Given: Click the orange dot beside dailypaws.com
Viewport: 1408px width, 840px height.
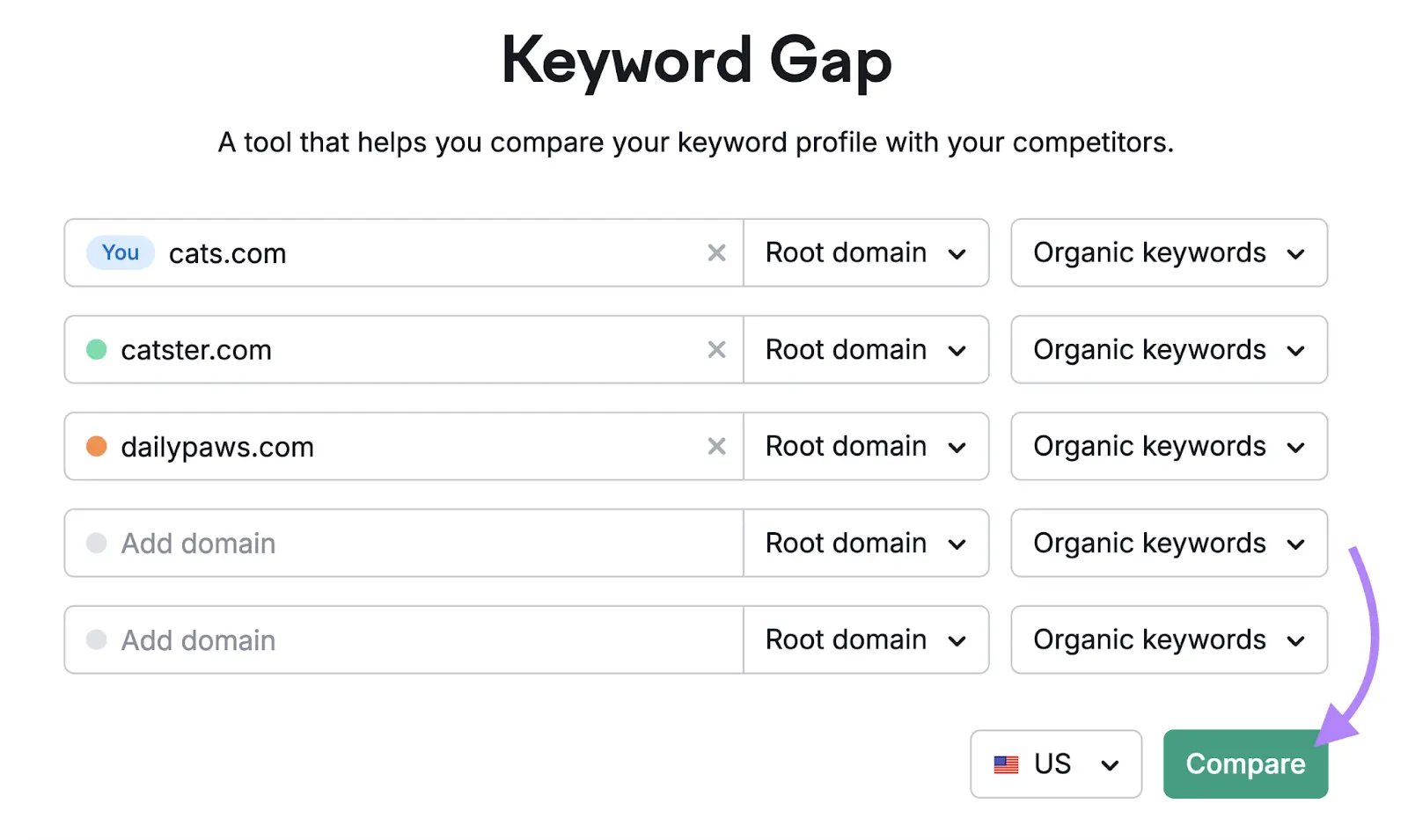Looking at the screenshot, I should pyautogui.click(x=97, y=446).
